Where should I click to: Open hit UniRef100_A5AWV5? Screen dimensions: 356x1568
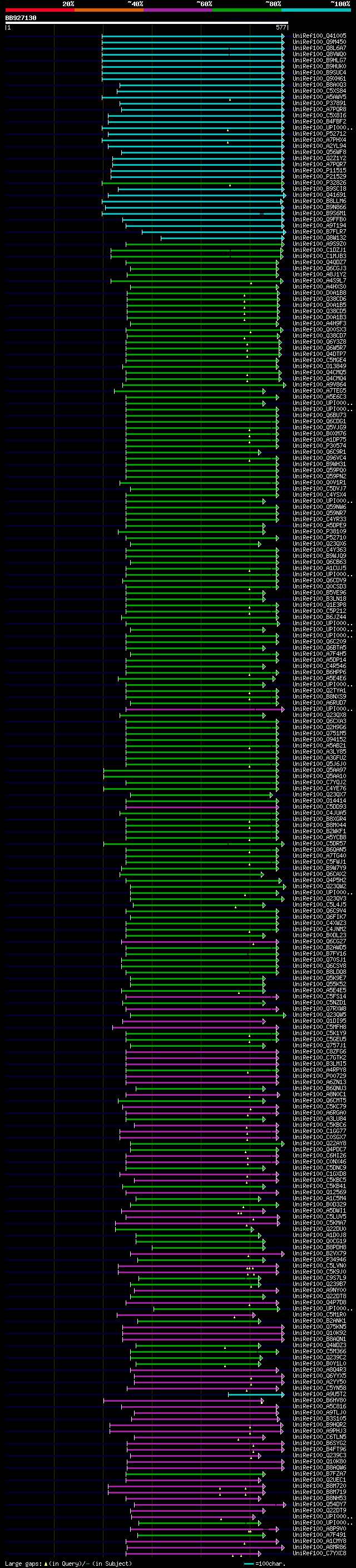tap(319, 97)
